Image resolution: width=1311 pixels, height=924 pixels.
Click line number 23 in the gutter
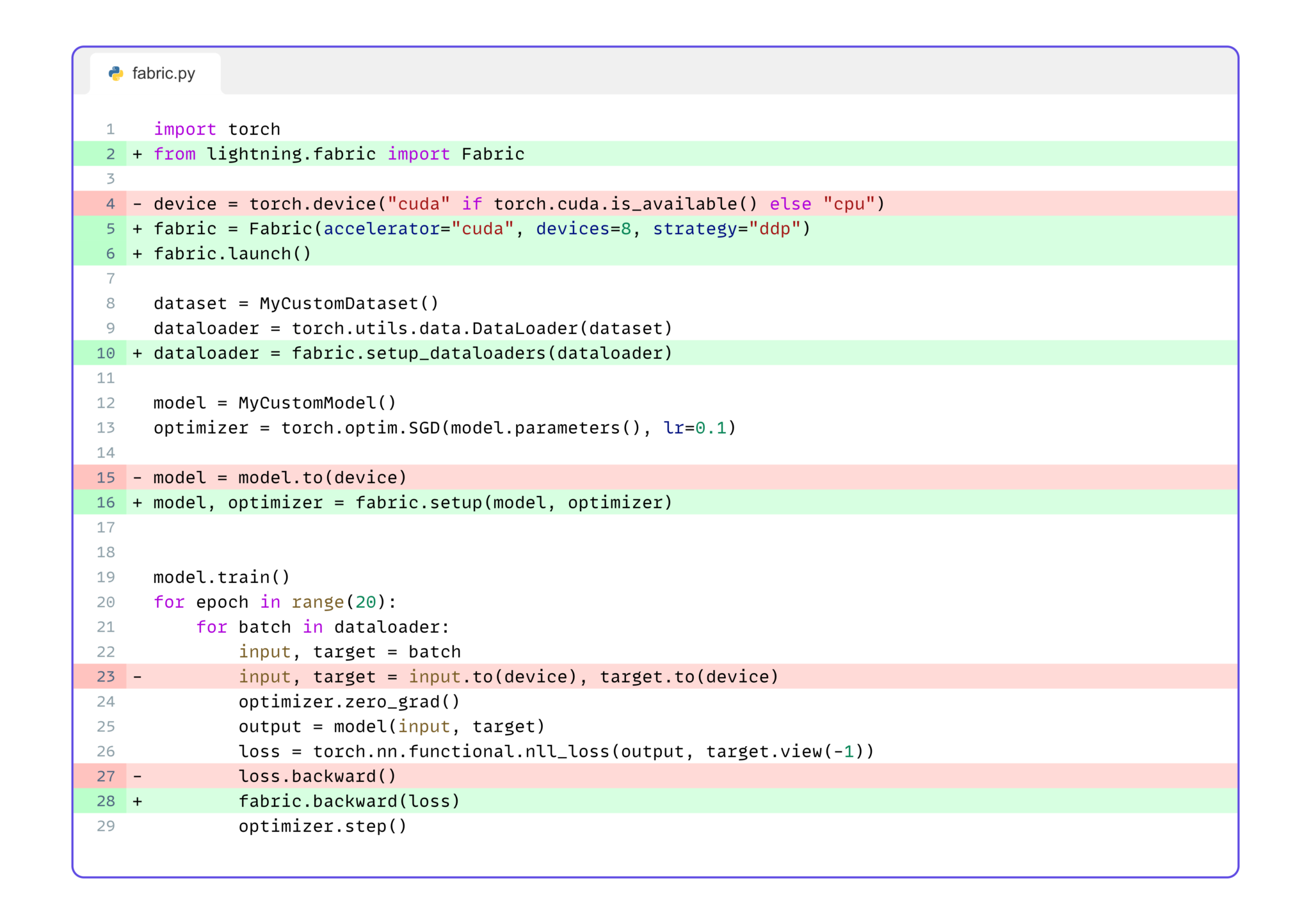pos(106,677)
